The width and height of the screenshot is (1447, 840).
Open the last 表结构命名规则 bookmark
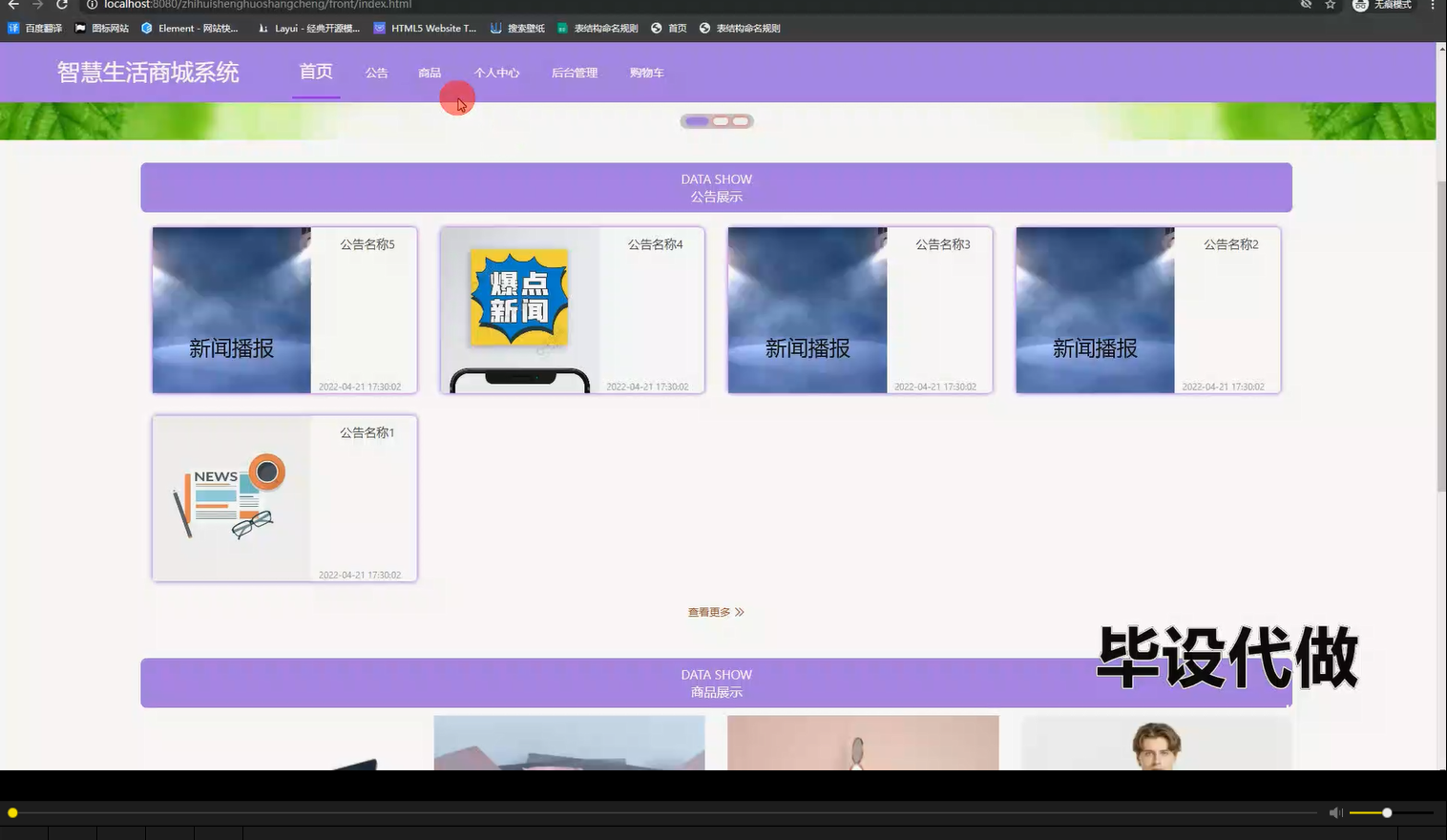tap(740, 29)
